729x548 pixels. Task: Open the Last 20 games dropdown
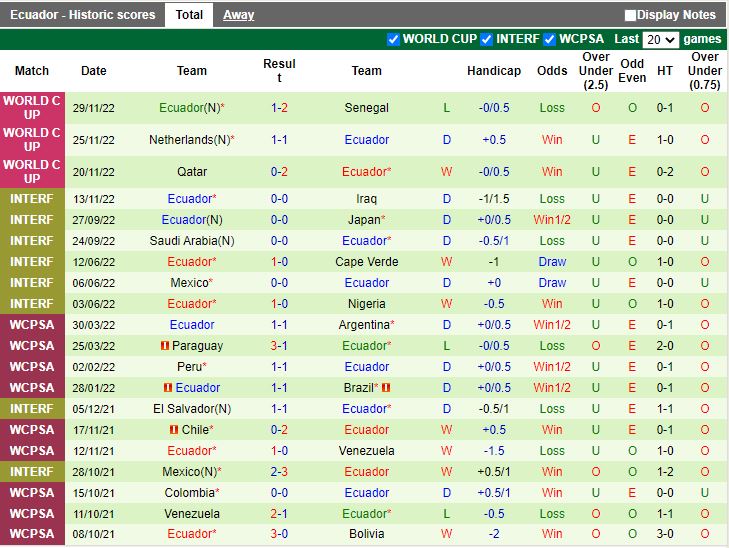pyautogui.click(x=661, y=40)
